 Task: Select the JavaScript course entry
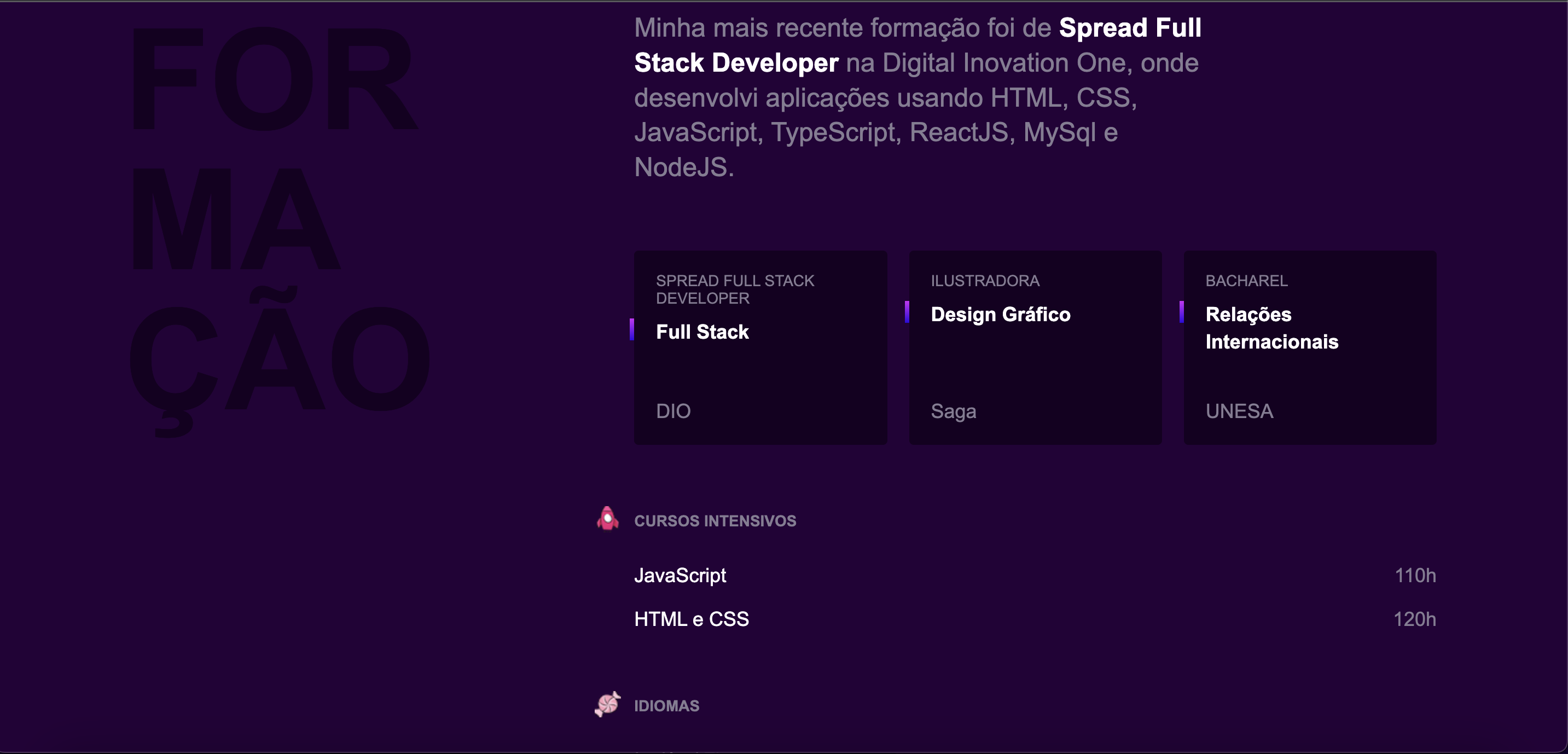pyautogui.click(x=681, y=575)
